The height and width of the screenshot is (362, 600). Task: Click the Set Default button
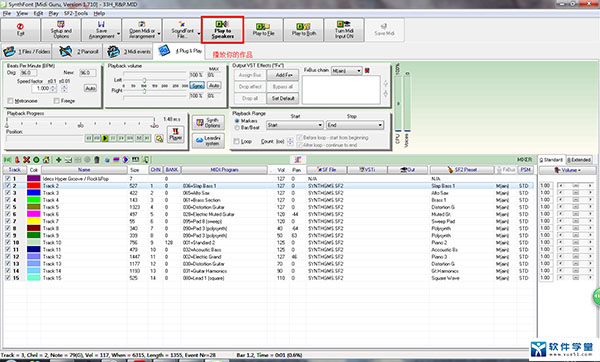click(283, 98)
